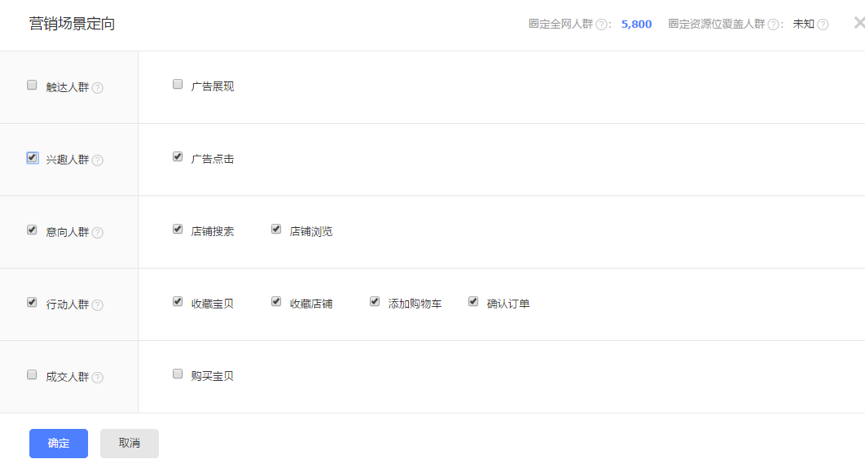Uncheck the 兴趣人群 checkbox
The height and width of the screenshot is (464, 865).
(32, 158)
